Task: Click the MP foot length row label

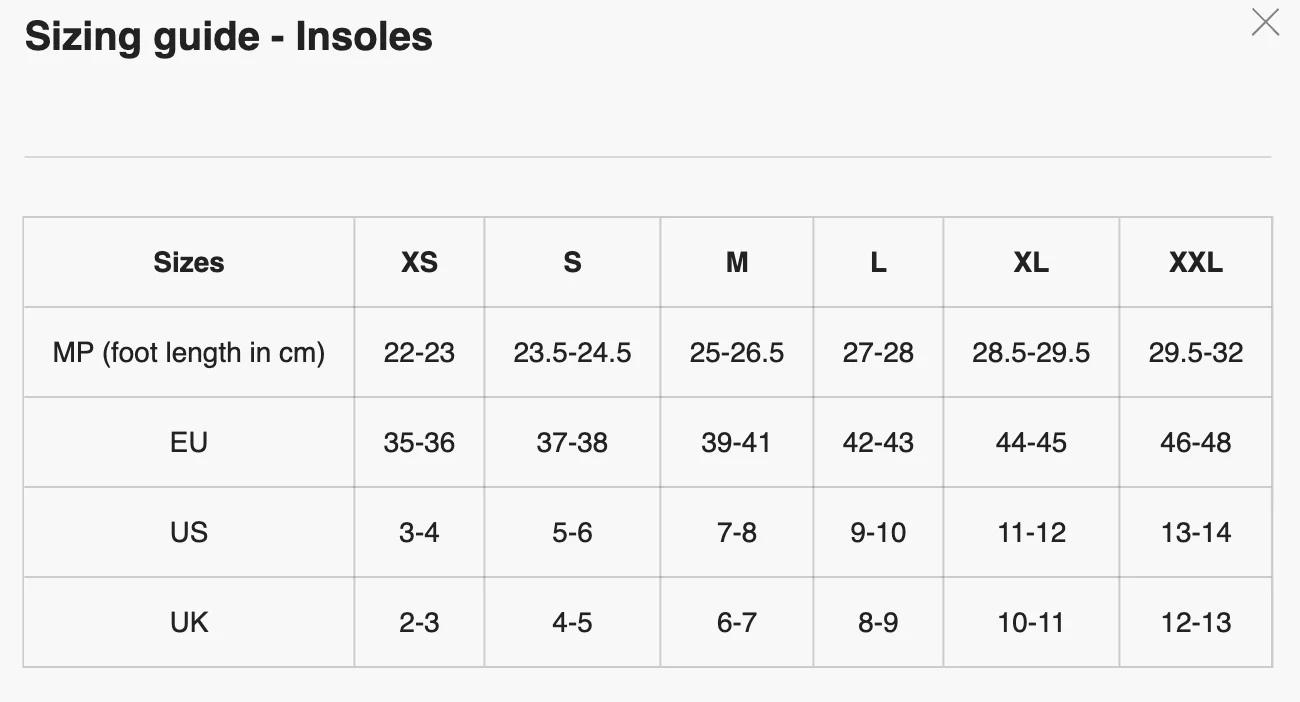Action: pyautogui.click(x=189, y=352)
